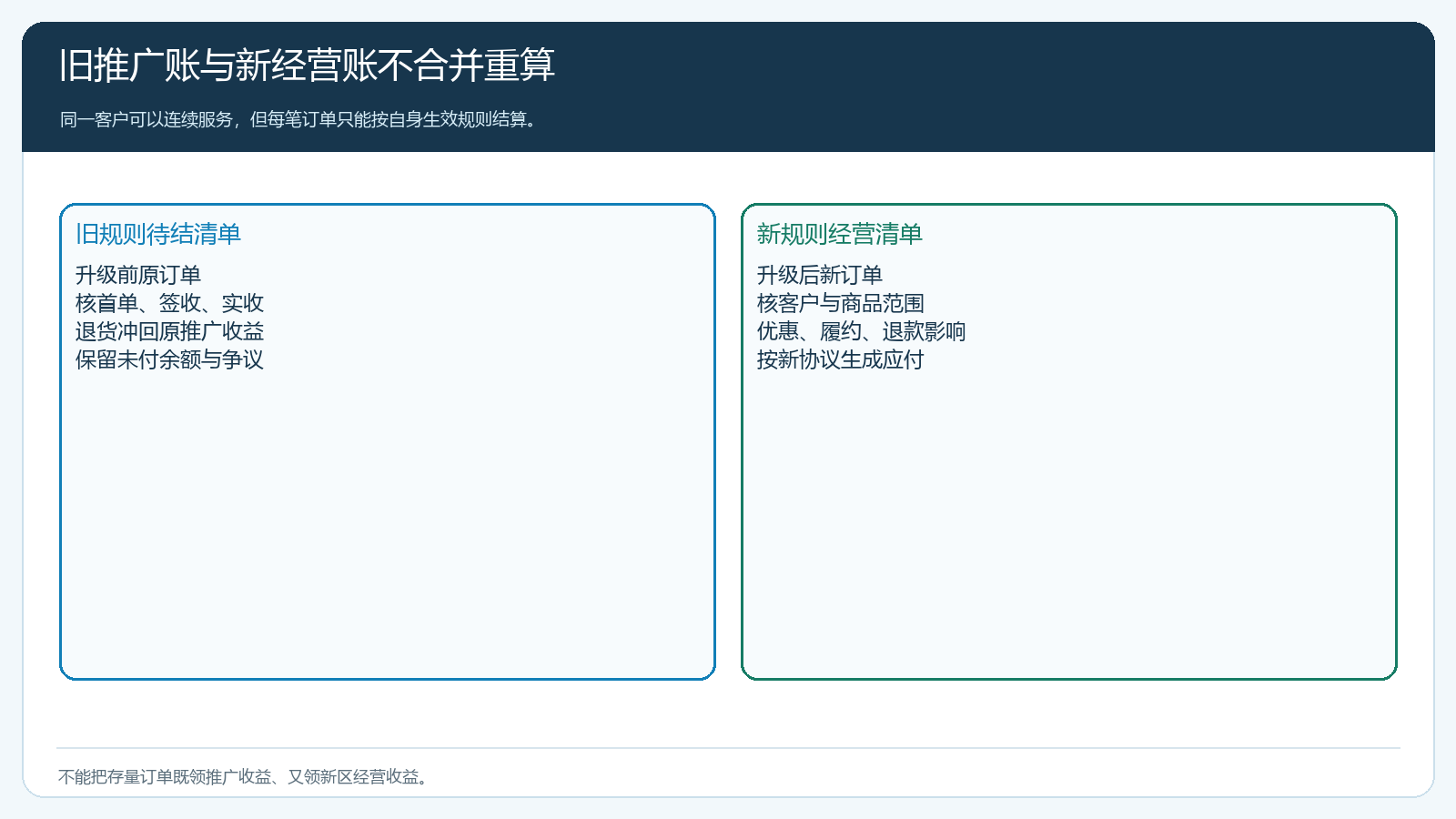Click the text 优惠、履约、退款影响
The height and width of the screenshot is (819, 1456).
(x=862, y=331)
